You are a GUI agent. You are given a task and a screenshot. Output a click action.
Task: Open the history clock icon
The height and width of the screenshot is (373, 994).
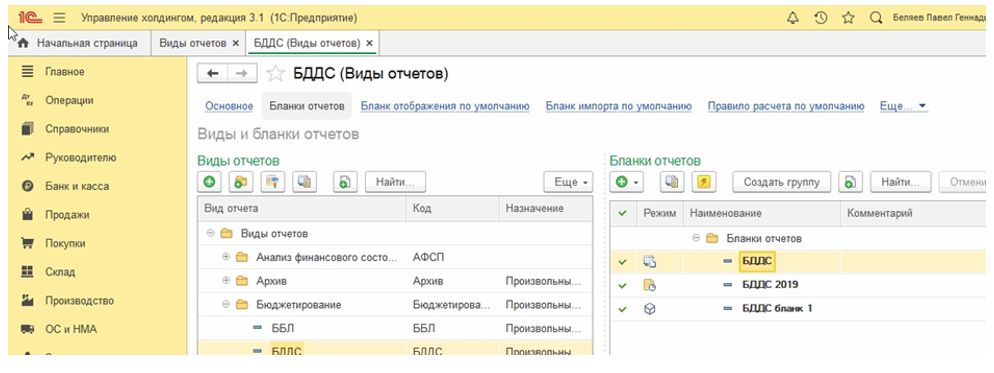(821, 18)
